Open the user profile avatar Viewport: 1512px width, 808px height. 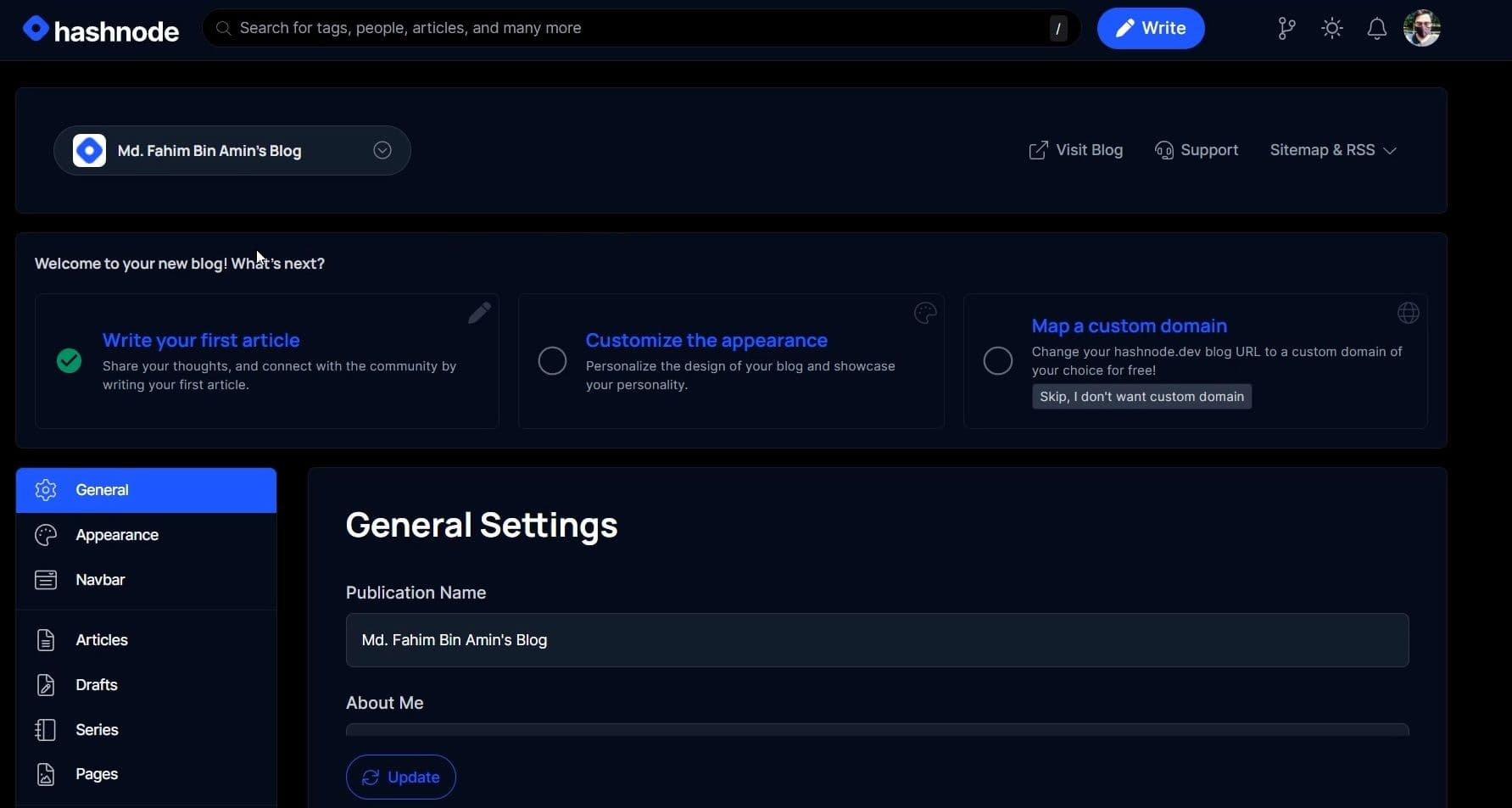(x=1422, y=28)
